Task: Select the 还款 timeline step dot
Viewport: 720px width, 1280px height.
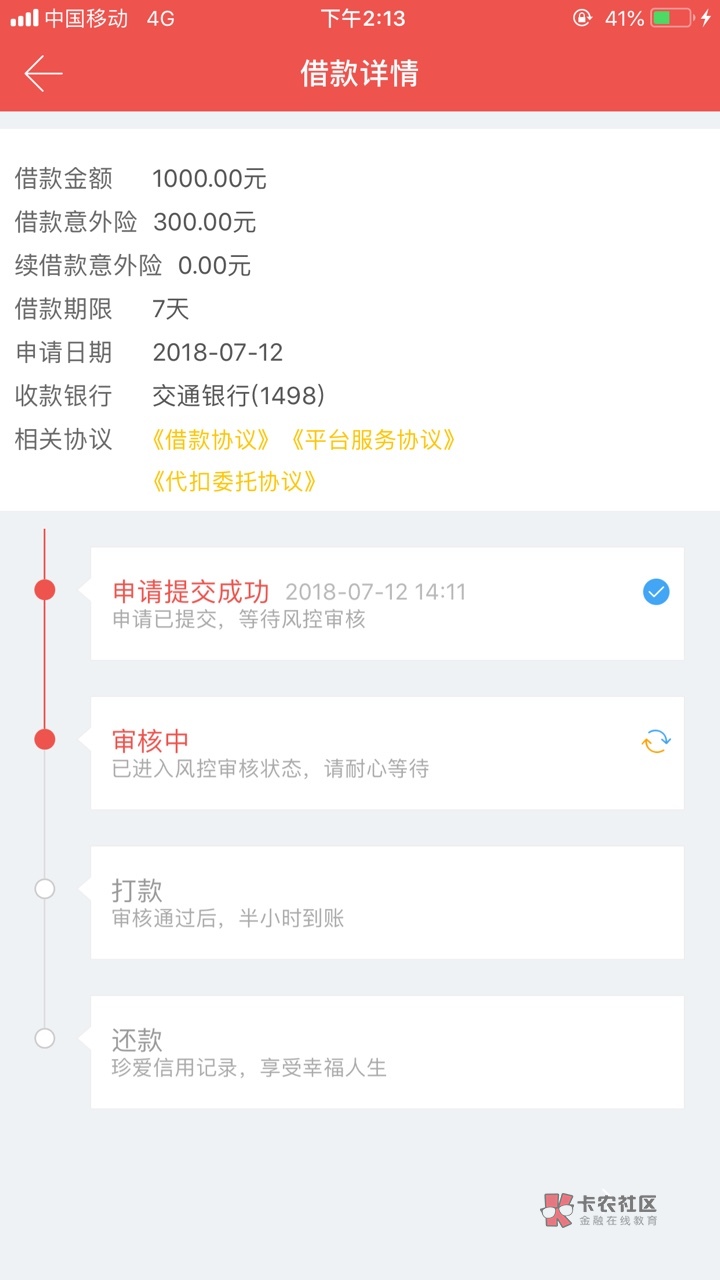Action: (x=45, y=1038)
